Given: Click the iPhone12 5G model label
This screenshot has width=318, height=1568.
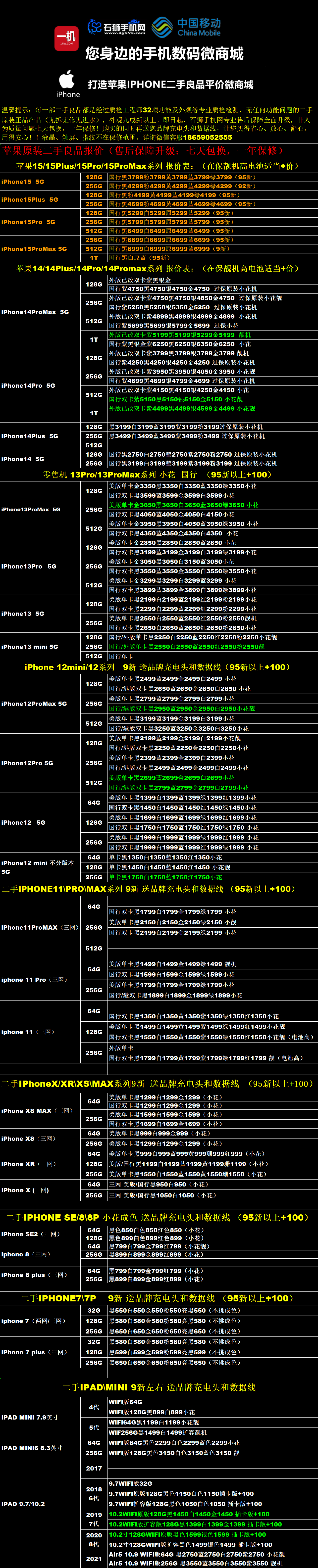Looking at the screenshot, I should coord(23,822).
